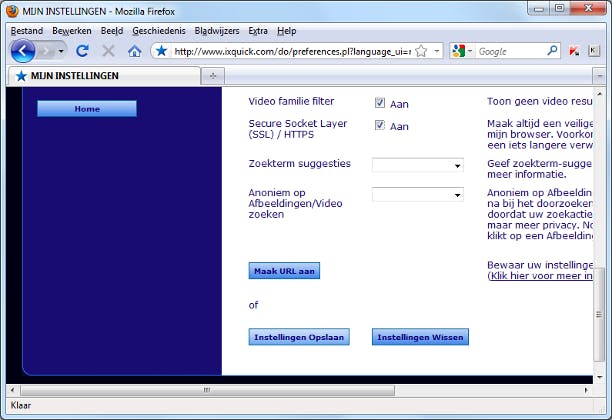This screenshot has width=612, height=420.
Task: Go to the home page icon
Action: pos(135,51)
